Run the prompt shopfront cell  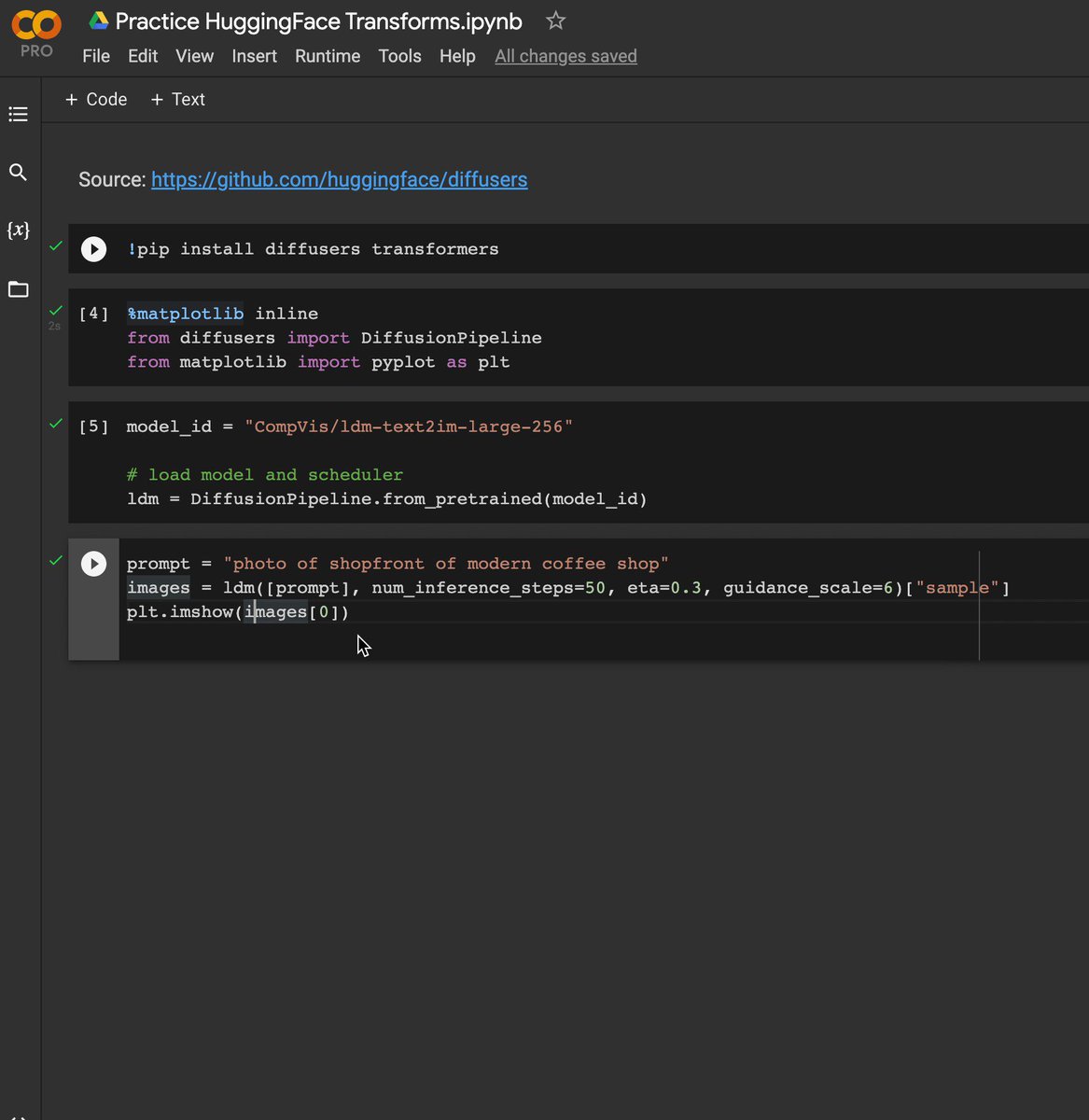[x=93, y=564]
